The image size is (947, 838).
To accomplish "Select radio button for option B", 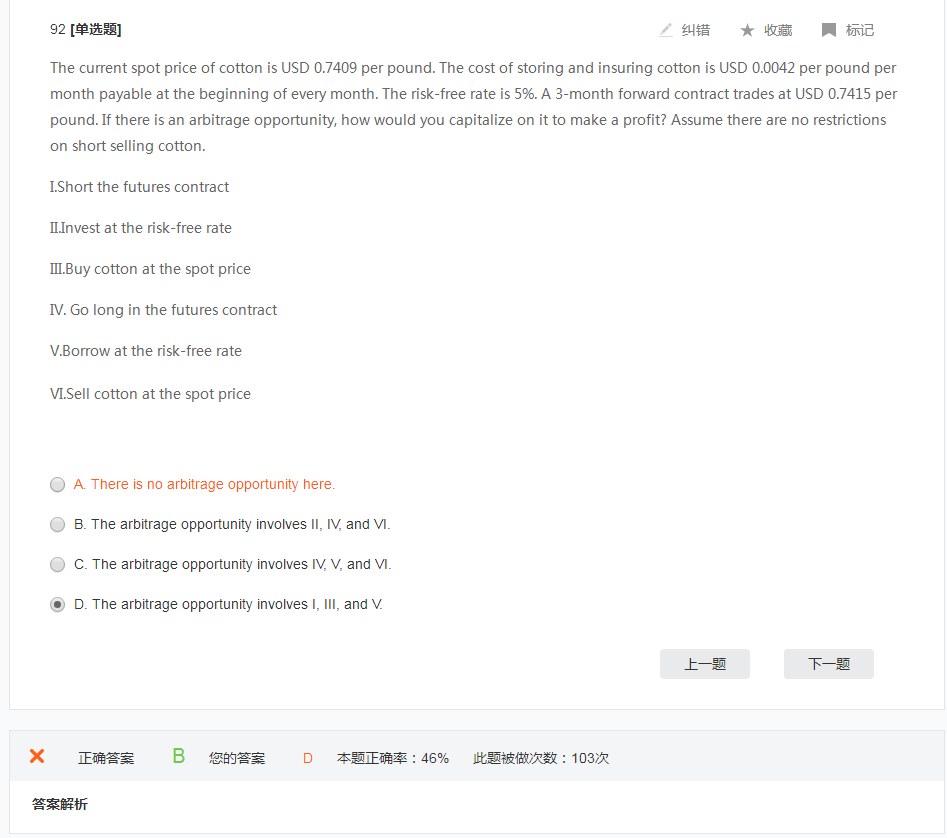I will coord(58,525).
